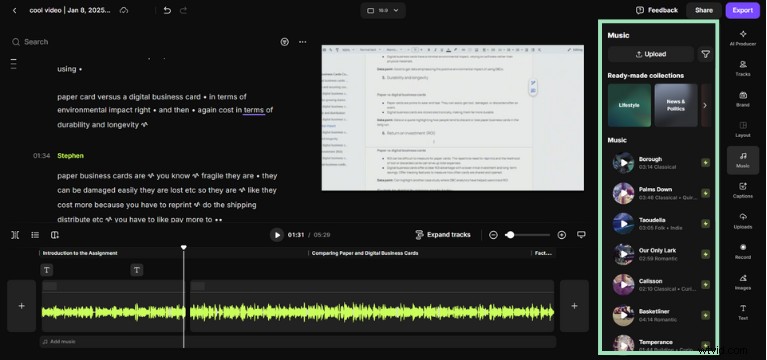767x360 pixels.
Task: Upload a music file
Action: pos(651,54)
